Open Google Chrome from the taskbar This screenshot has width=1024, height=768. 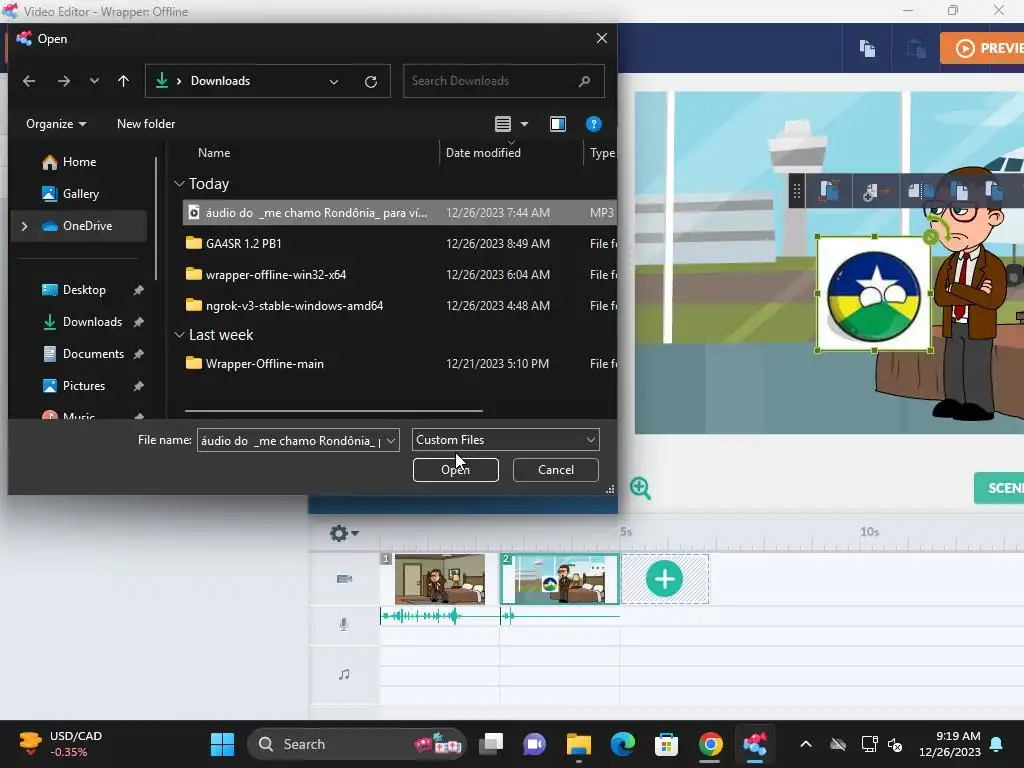point(710,744)
